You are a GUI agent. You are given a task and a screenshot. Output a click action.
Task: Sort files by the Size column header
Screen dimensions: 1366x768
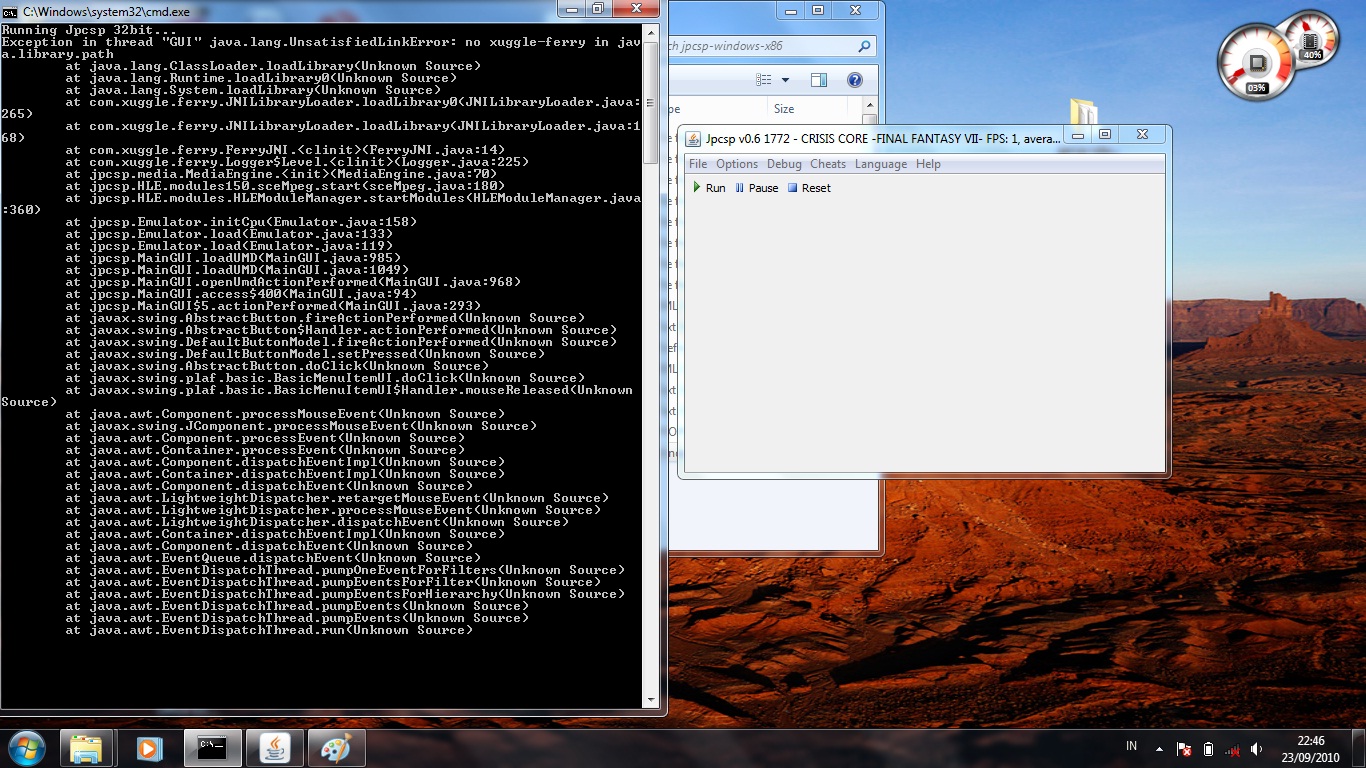point(784,109)
